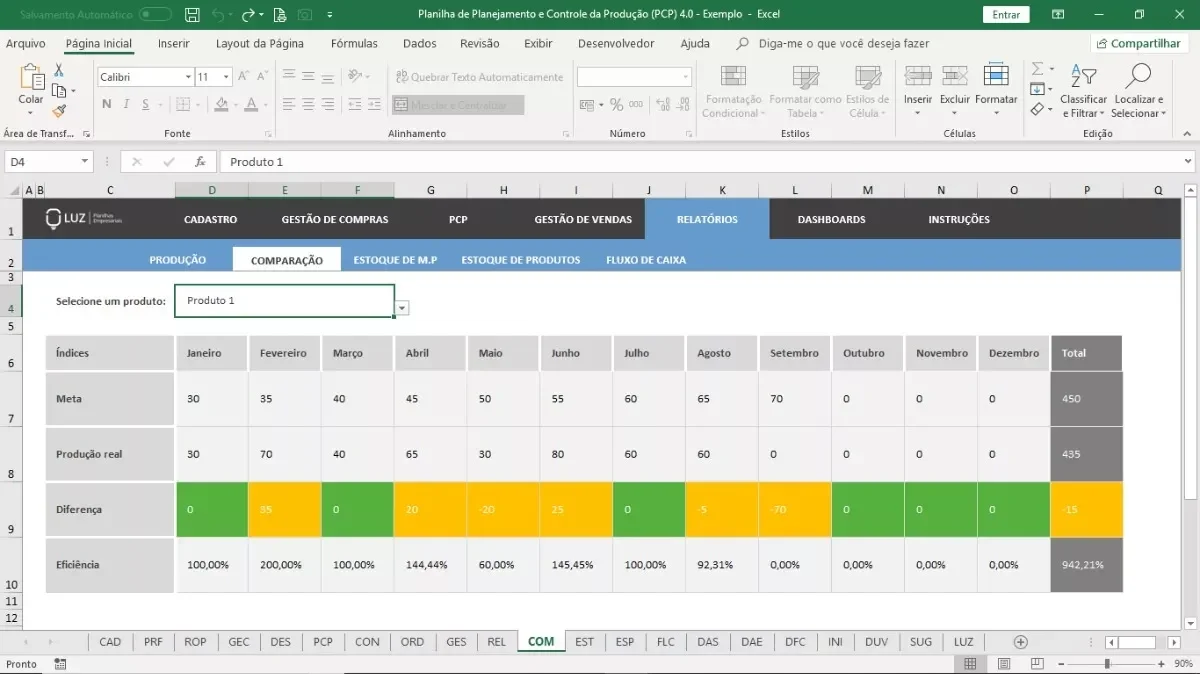Click the Inserir cells icon
Screen dimensions: 1200x674
[x=918, y=76]
